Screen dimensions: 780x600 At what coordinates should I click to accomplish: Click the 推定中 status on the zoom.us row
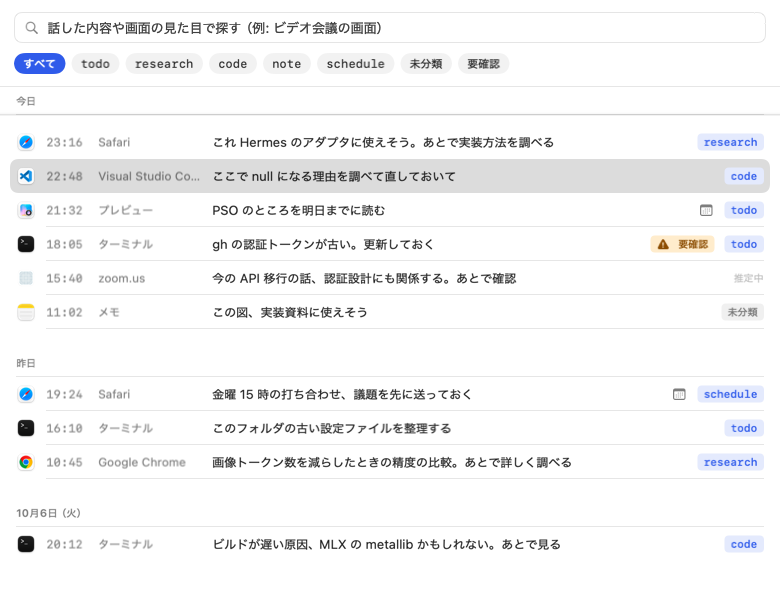click(748, 278)
